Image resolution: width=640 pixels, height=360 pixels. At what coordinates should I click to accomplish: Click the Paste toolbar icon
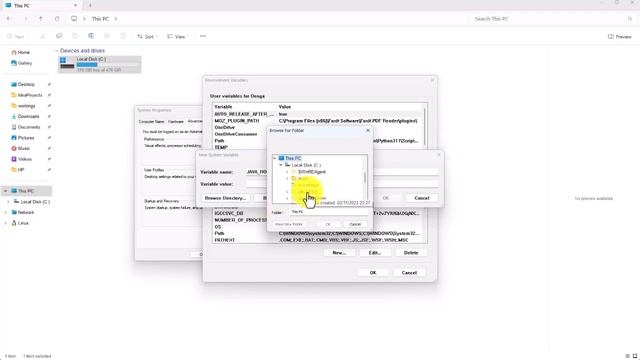point(75,36)
